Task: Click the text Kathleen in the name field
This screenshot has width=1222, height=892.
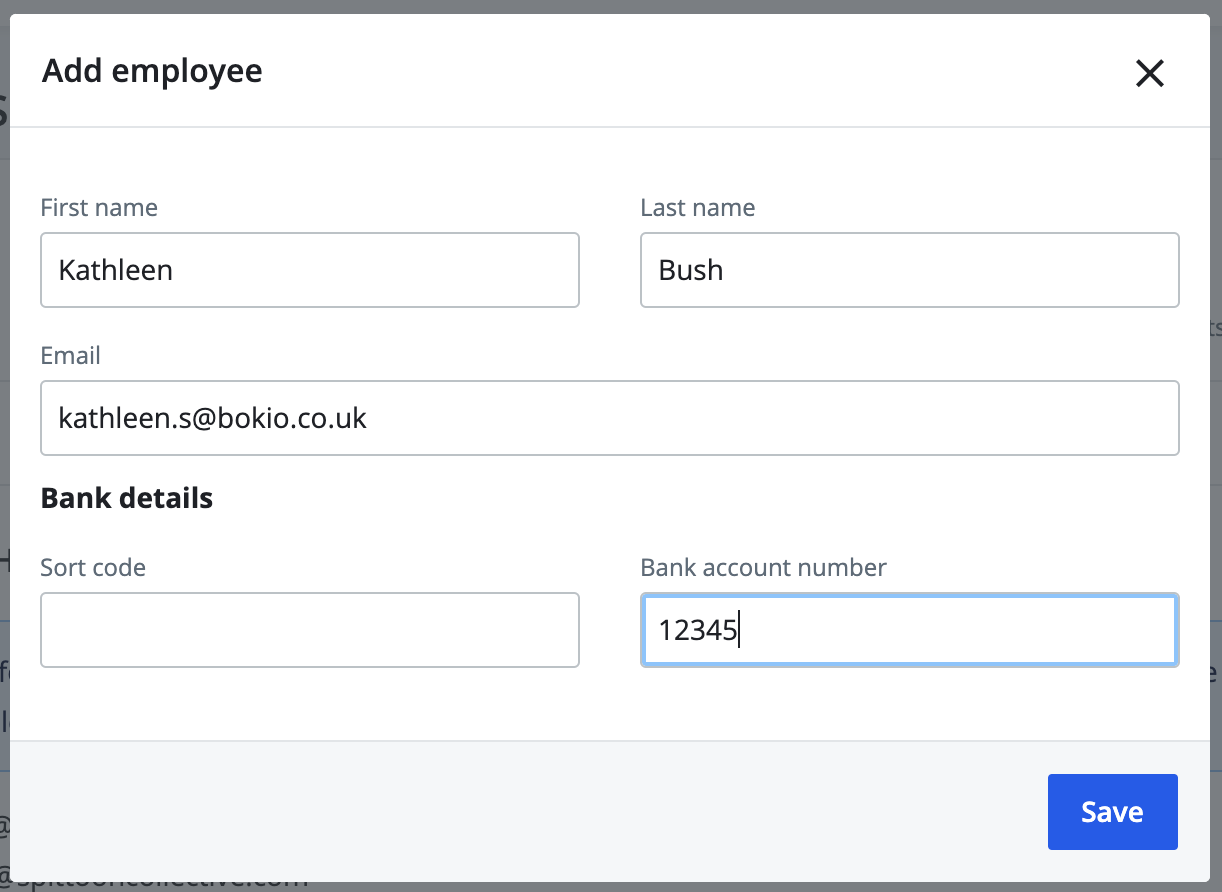Action: click(x=114, y=270)
